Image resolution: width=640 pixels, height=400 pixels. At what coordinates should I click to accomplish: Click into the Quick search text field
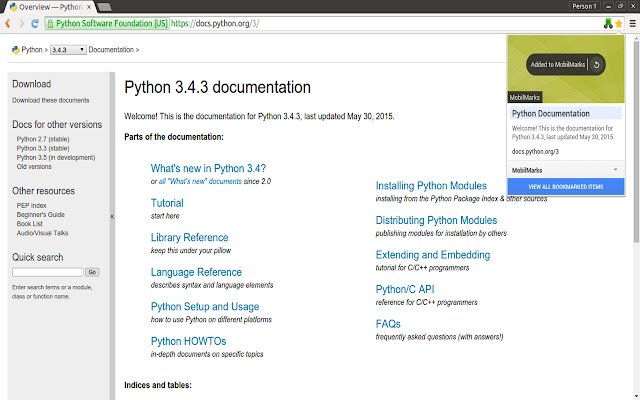pyautogui.click(x=47, y=272)
